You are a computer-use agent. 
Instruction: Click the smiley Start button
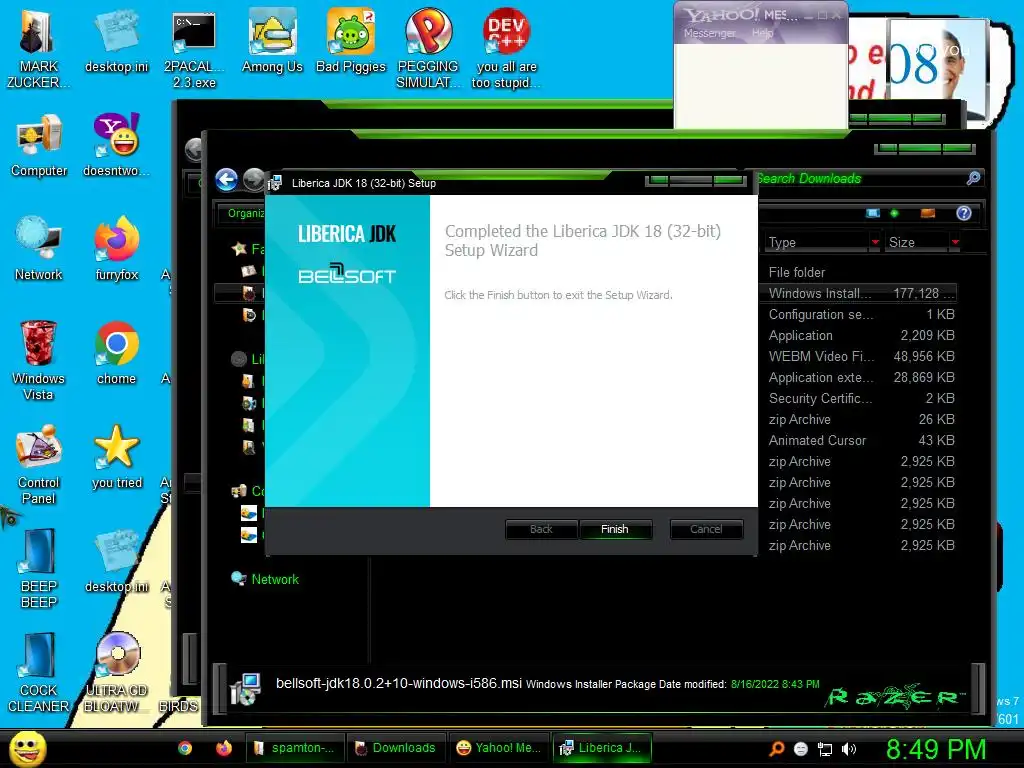(x=27, y=748)
